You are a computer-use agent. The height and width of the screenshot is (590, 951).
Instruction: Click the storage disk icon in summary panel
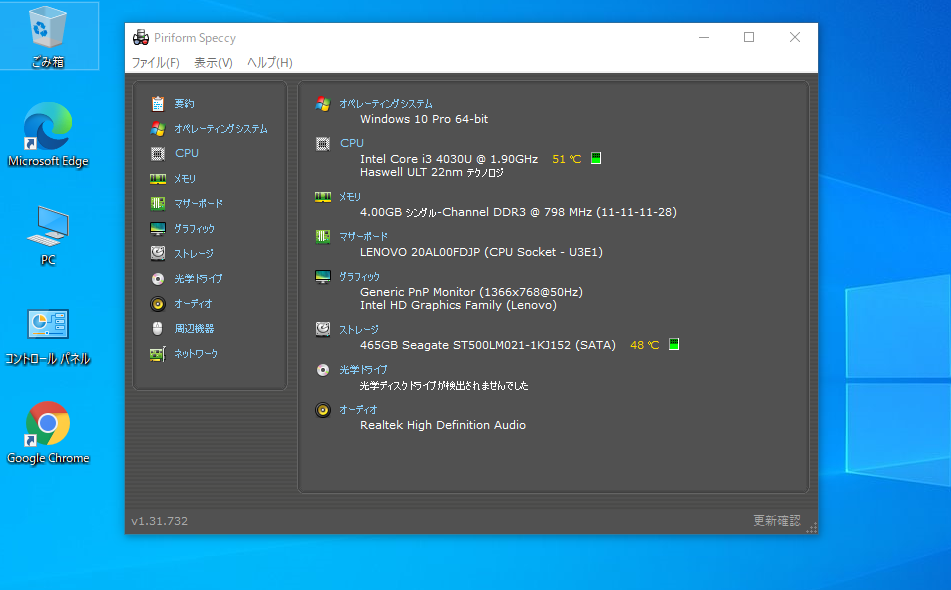click(x=323, y=329)
